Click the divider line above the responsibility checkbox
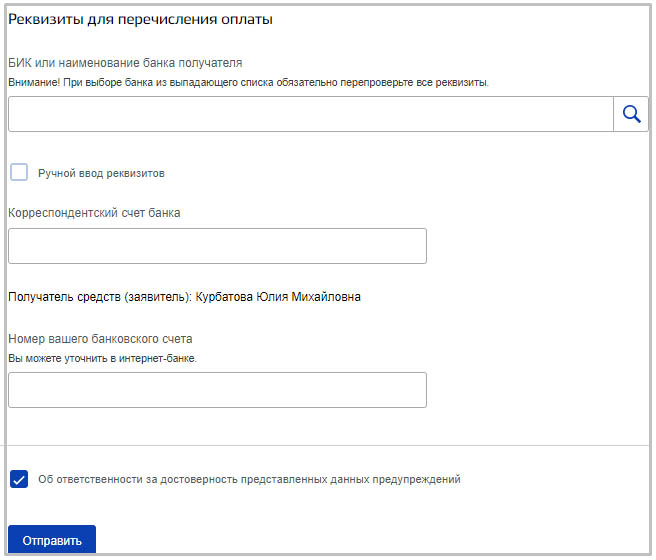The image size is (656, 560). (328, 445)
